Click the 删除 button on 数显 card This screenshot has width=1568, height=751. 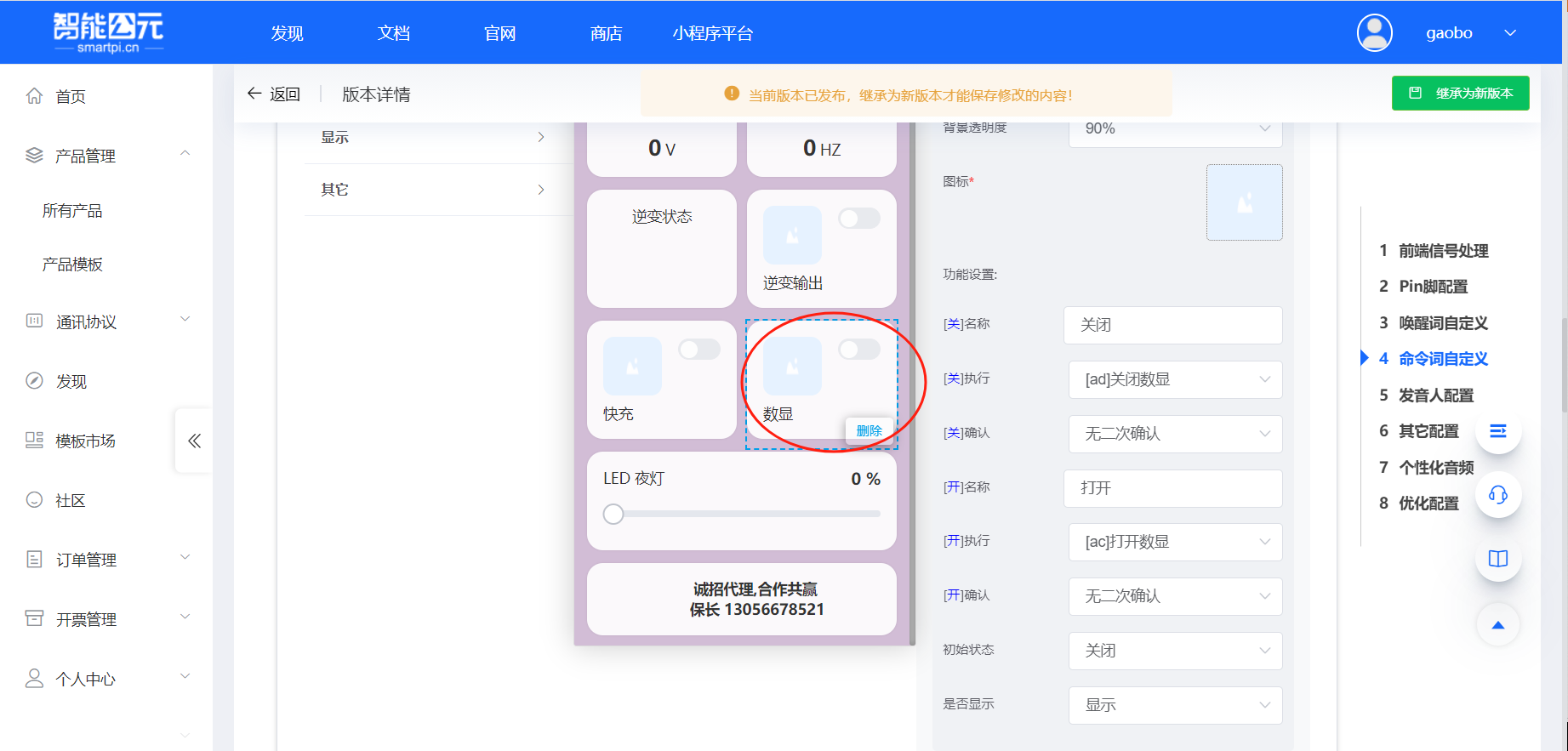pyautogui.click(x=869, y=431)
